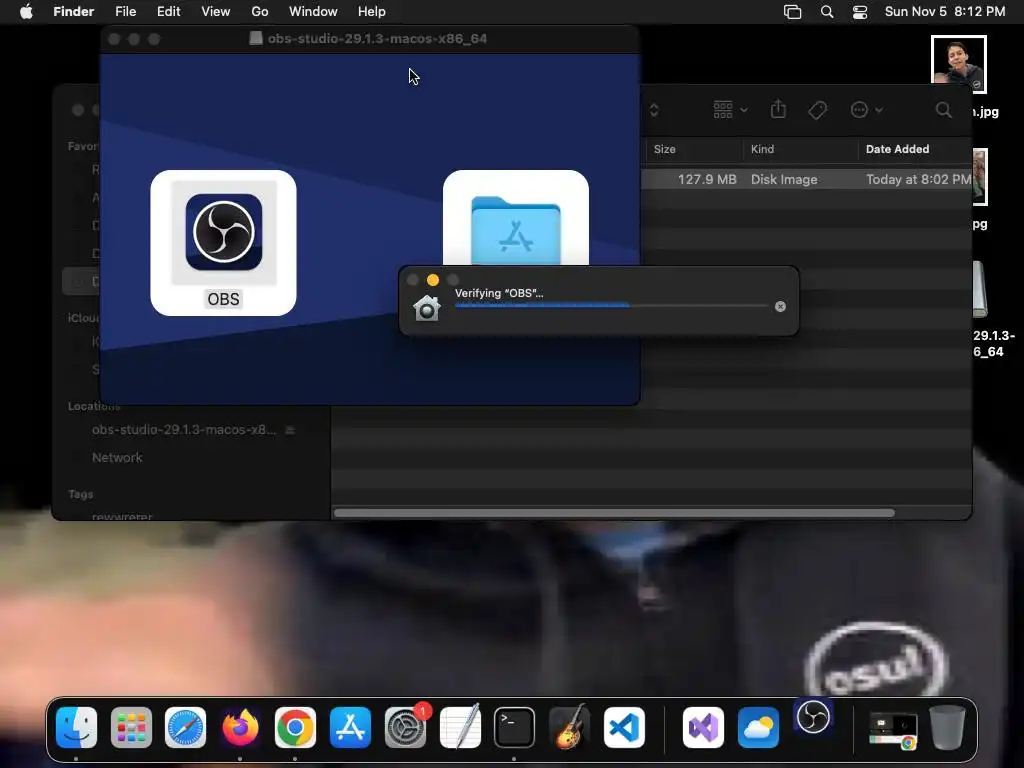Screen dimensions: 1024x768
Task: Open the App Store from the Dock
Action: 350,728
